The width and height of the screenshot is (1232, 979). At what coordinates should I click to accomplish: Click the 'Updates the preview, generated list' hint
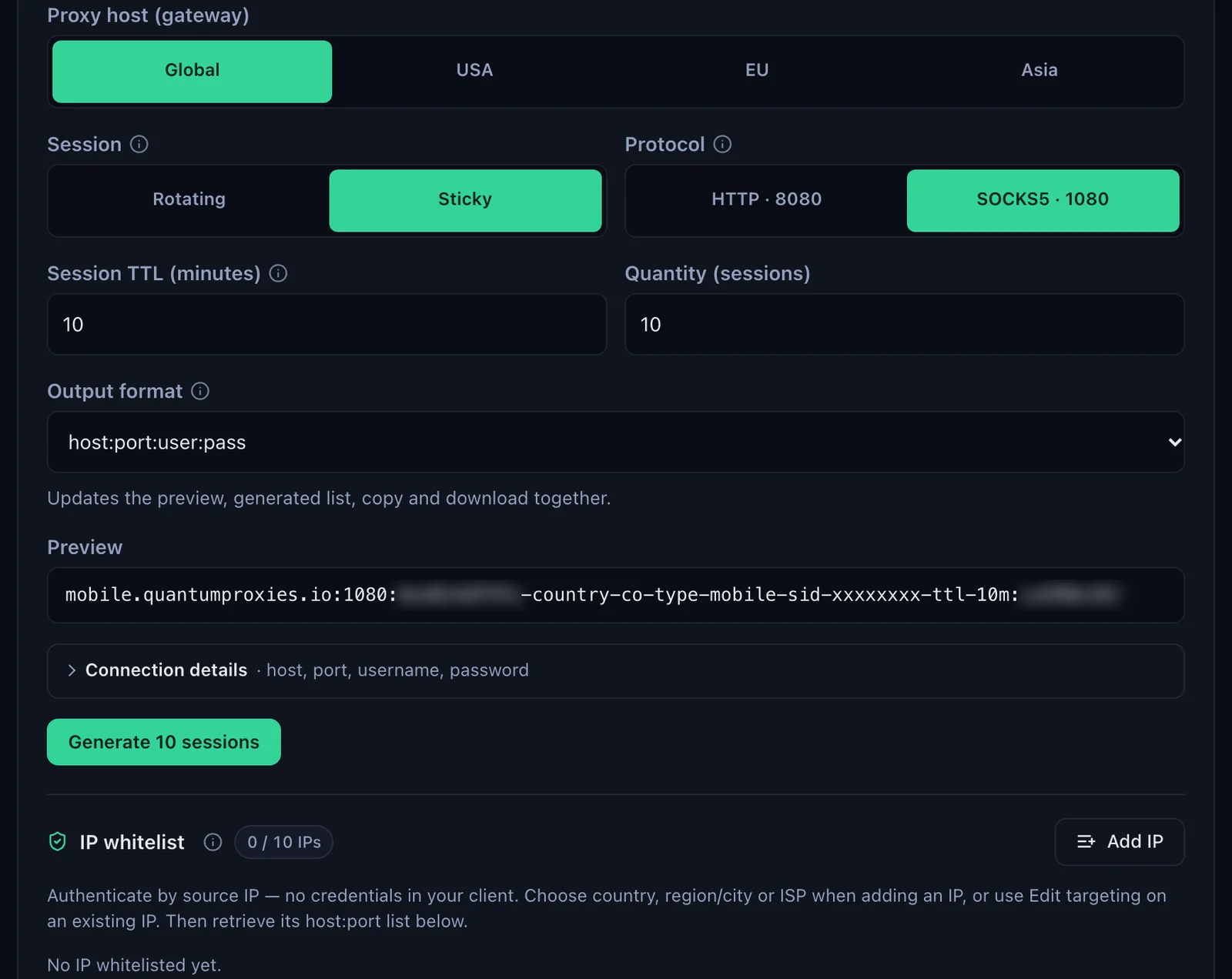click(329, 498)
